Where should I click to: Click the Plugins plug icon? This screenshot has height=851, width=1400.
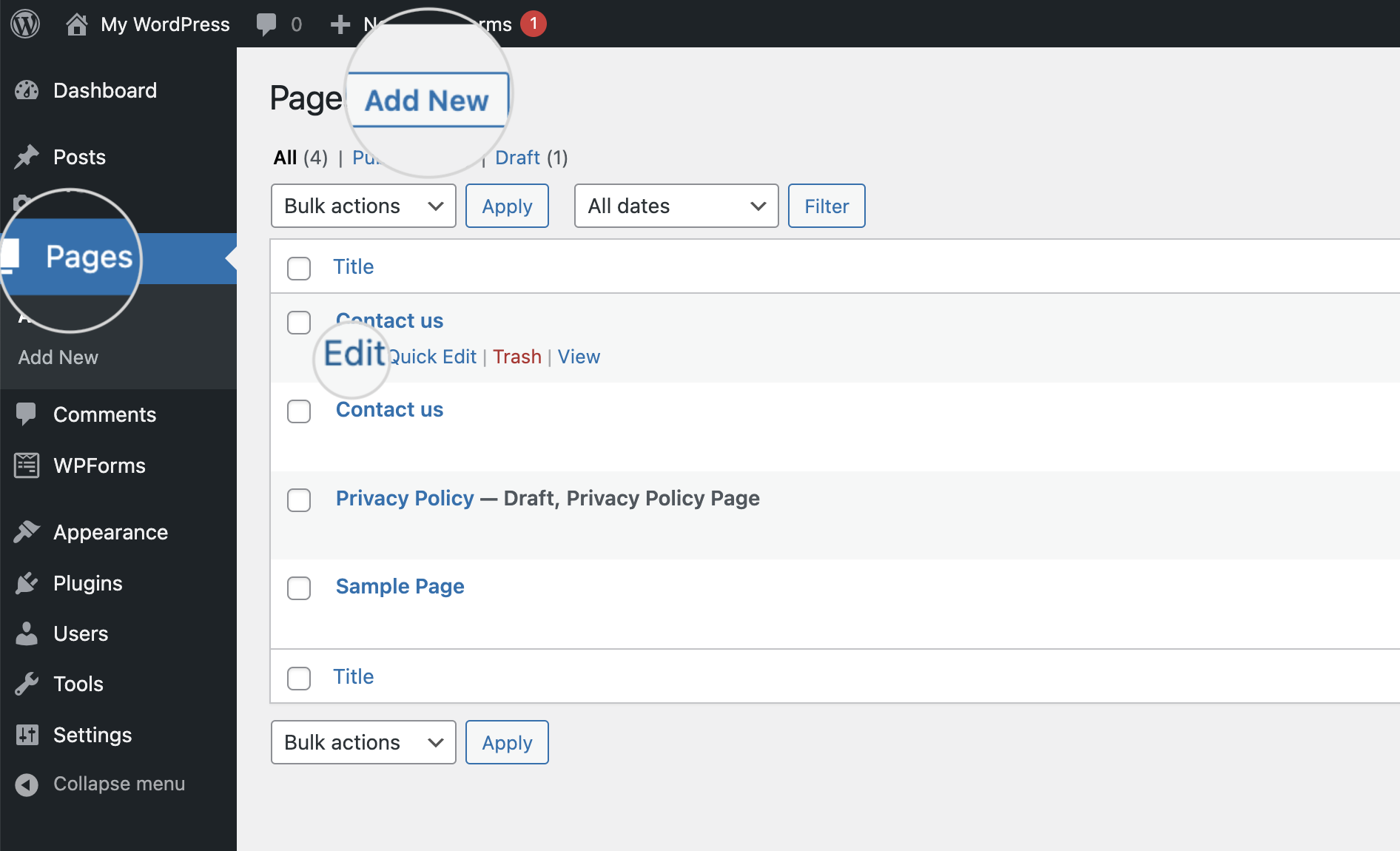[27, 583]
